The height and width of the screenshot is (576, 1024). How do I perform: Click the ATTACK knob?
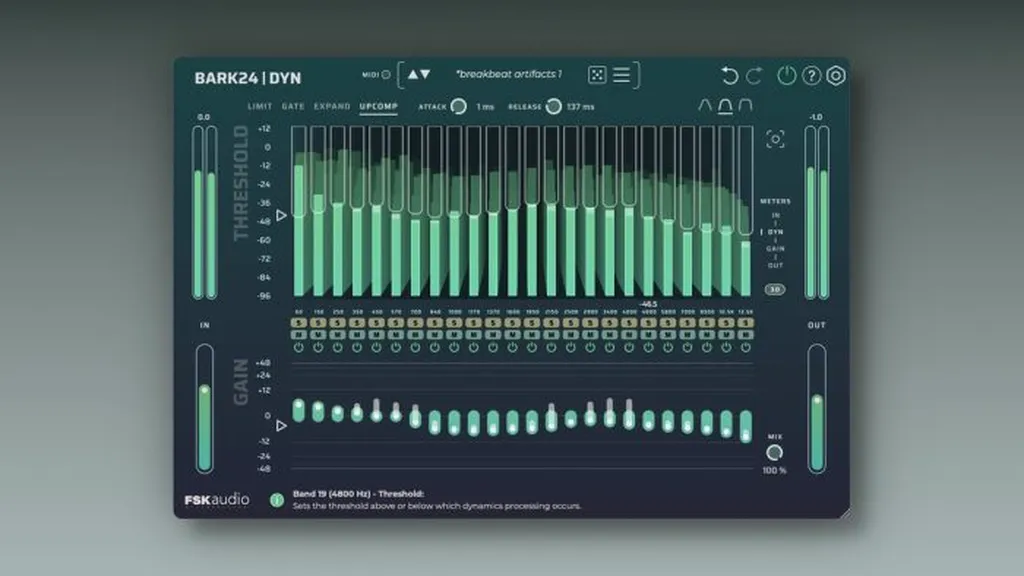coord(458,106)
